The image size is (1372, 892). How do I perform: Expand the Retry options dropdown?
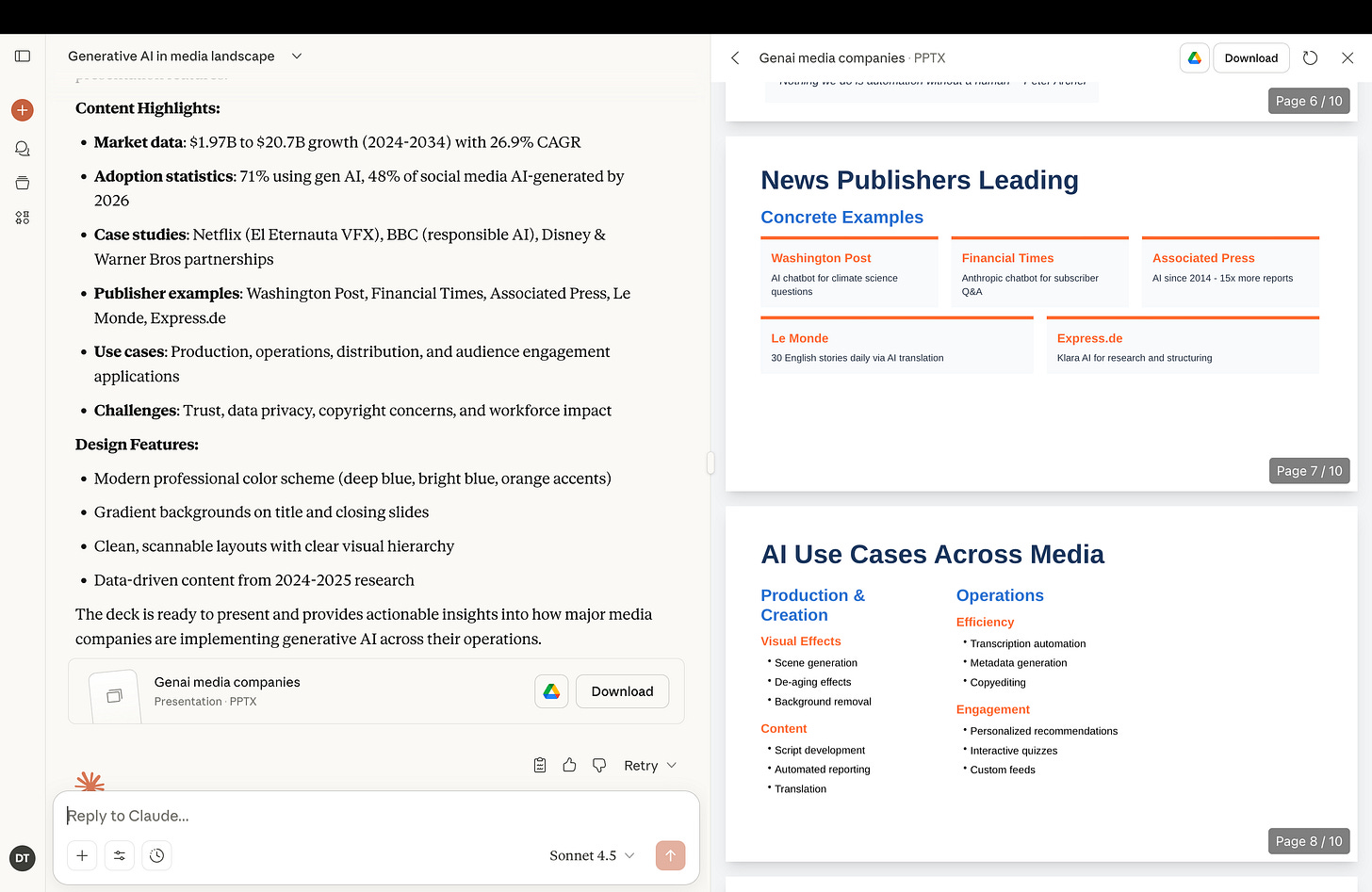[x=672, y=765]
